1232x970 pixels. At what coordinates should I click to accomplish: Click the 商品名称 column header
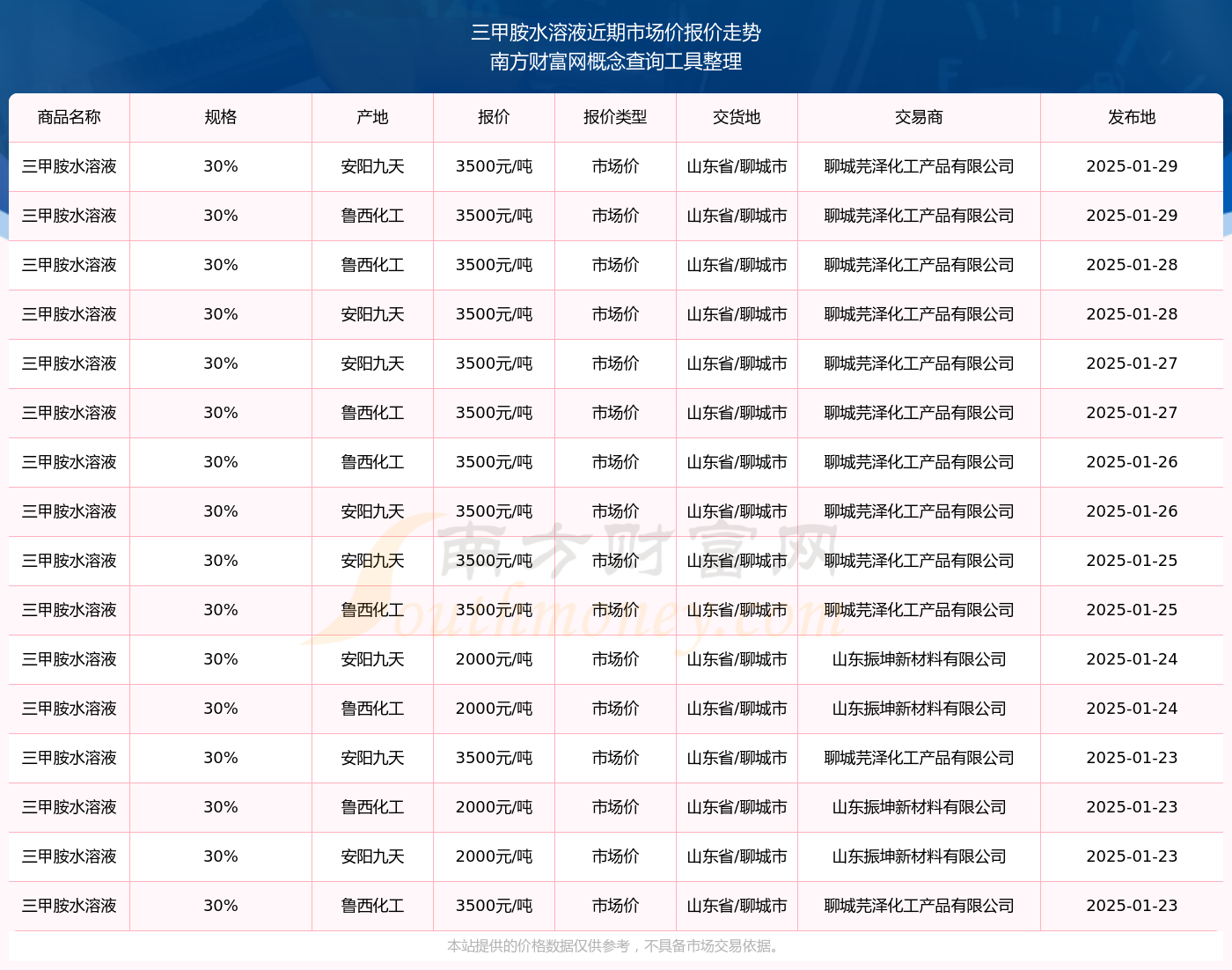coord(70,117)
